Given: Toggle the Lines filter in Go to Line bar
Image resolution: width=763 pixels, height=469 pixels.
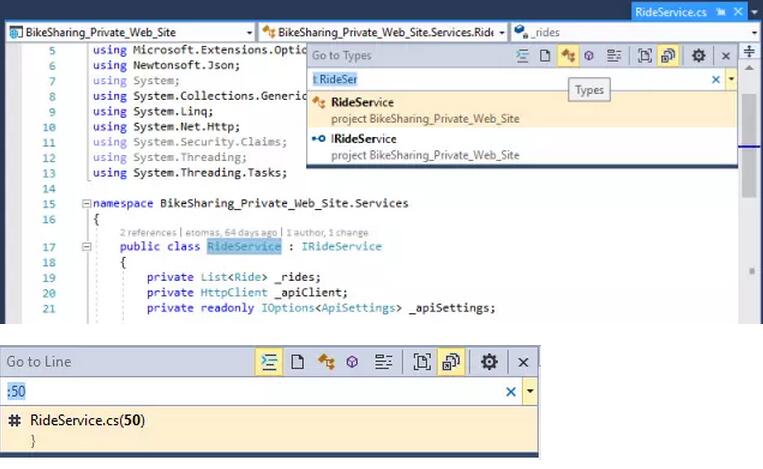Looking at the screenshot, I should [x=269, y=362].
